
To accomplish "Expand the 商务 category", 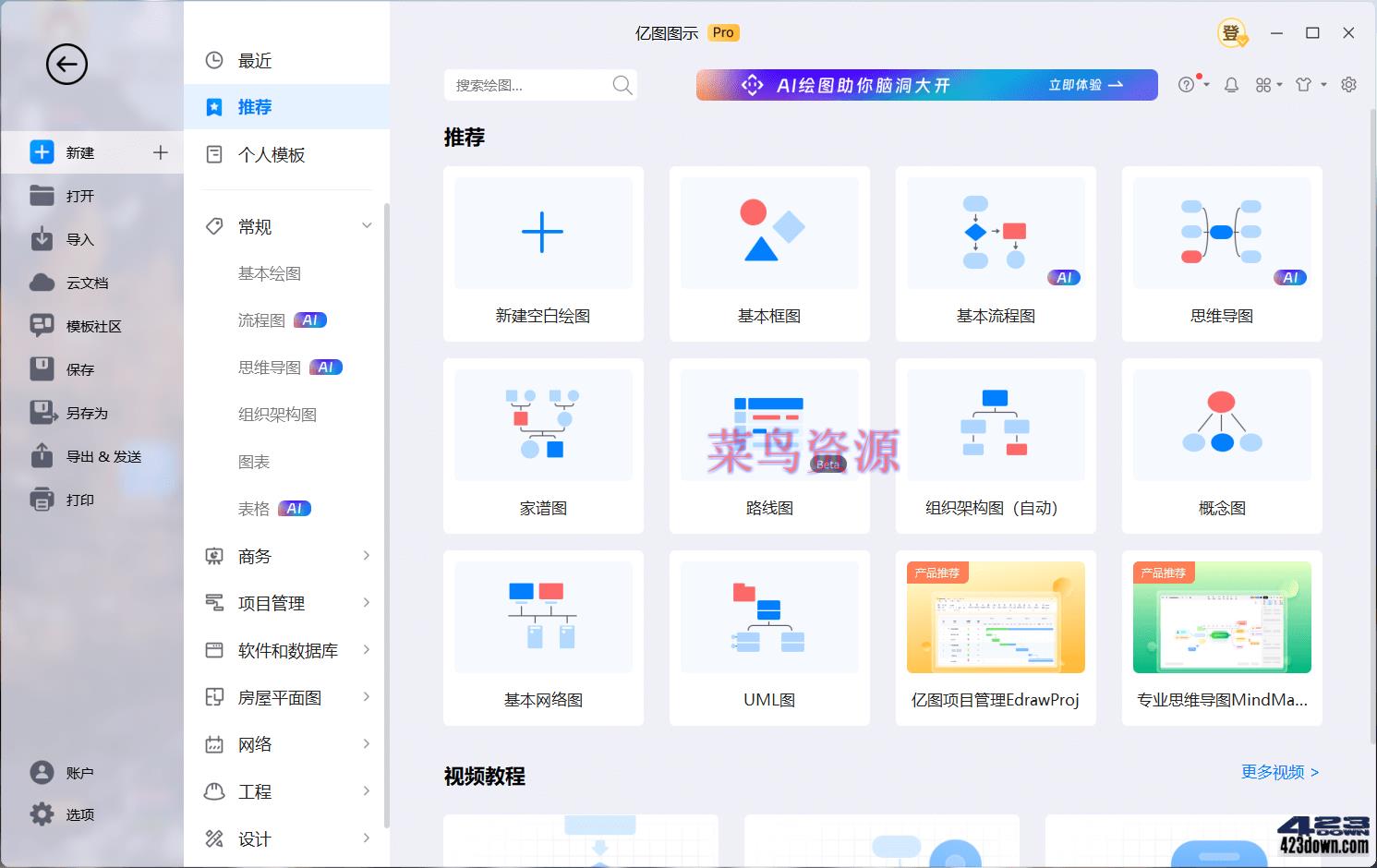I will [x=367, y=555].
